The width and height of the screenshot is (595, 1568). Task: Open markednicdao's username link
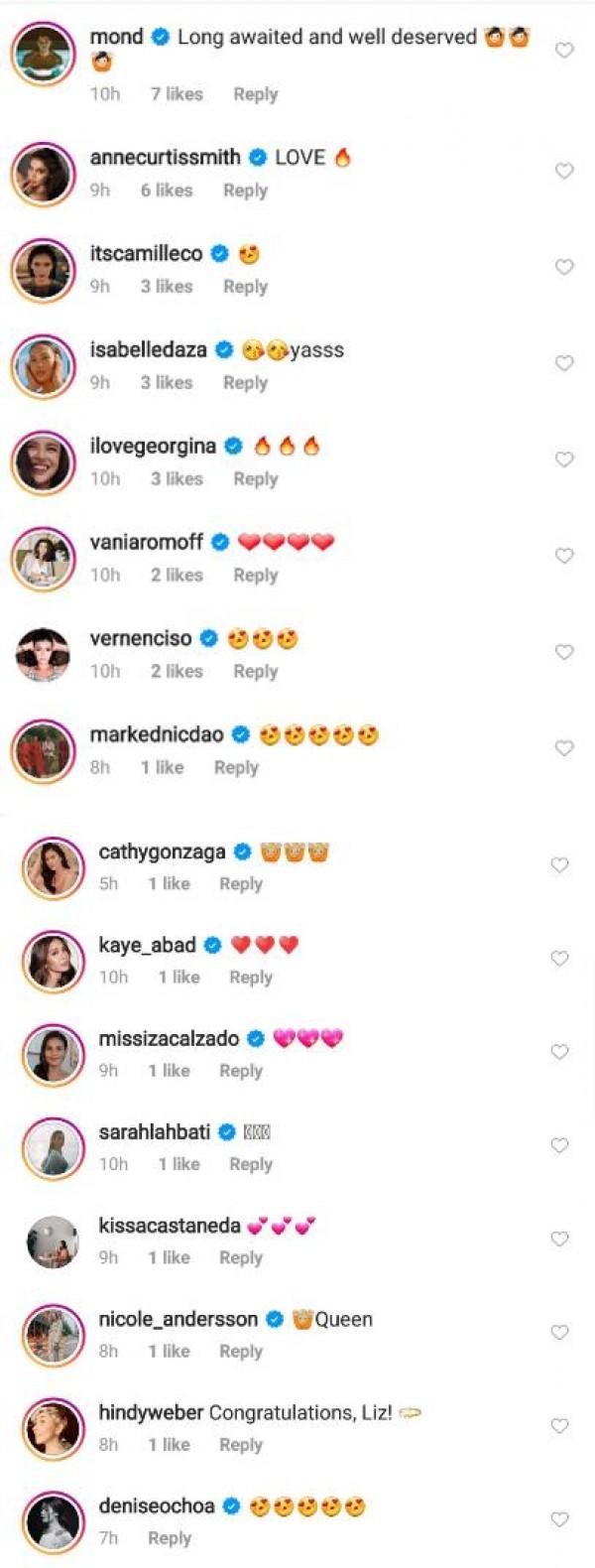pos(159,735)
